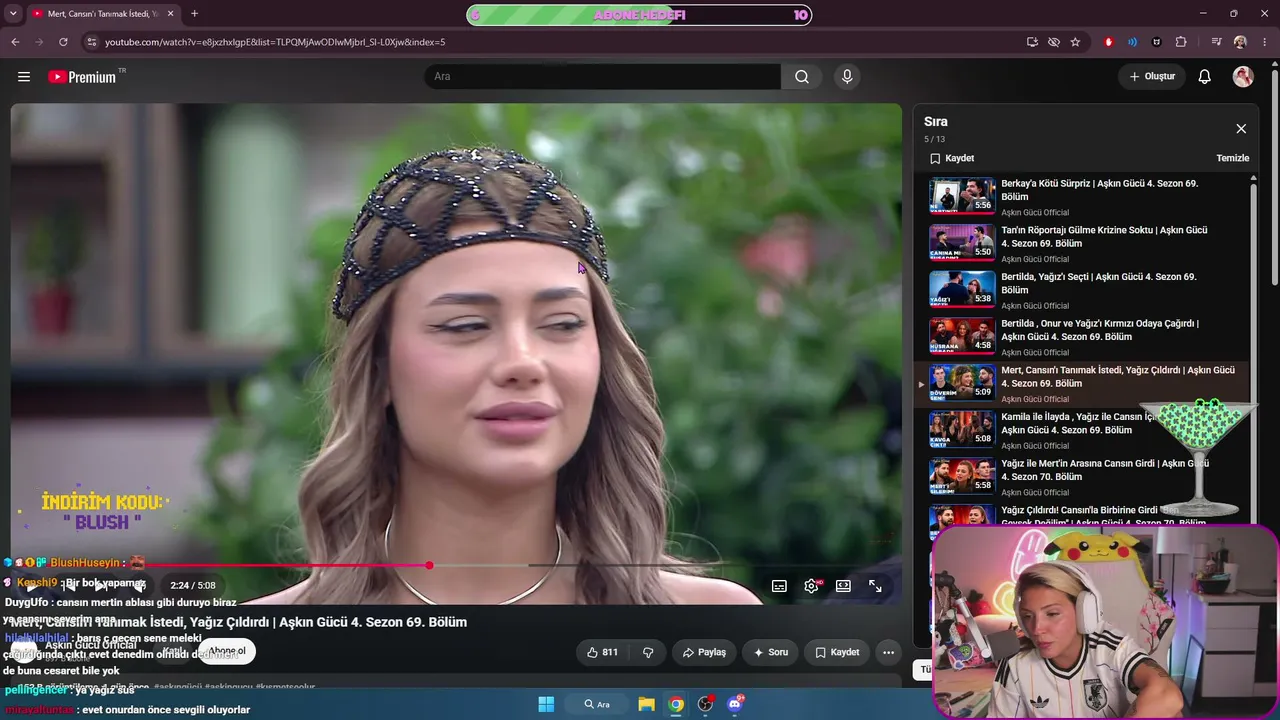The width and height of the screenshot is (1280, 720).
Task: Click the 2:24 / 5:08 time display
Action: click(x=193, y=586)
